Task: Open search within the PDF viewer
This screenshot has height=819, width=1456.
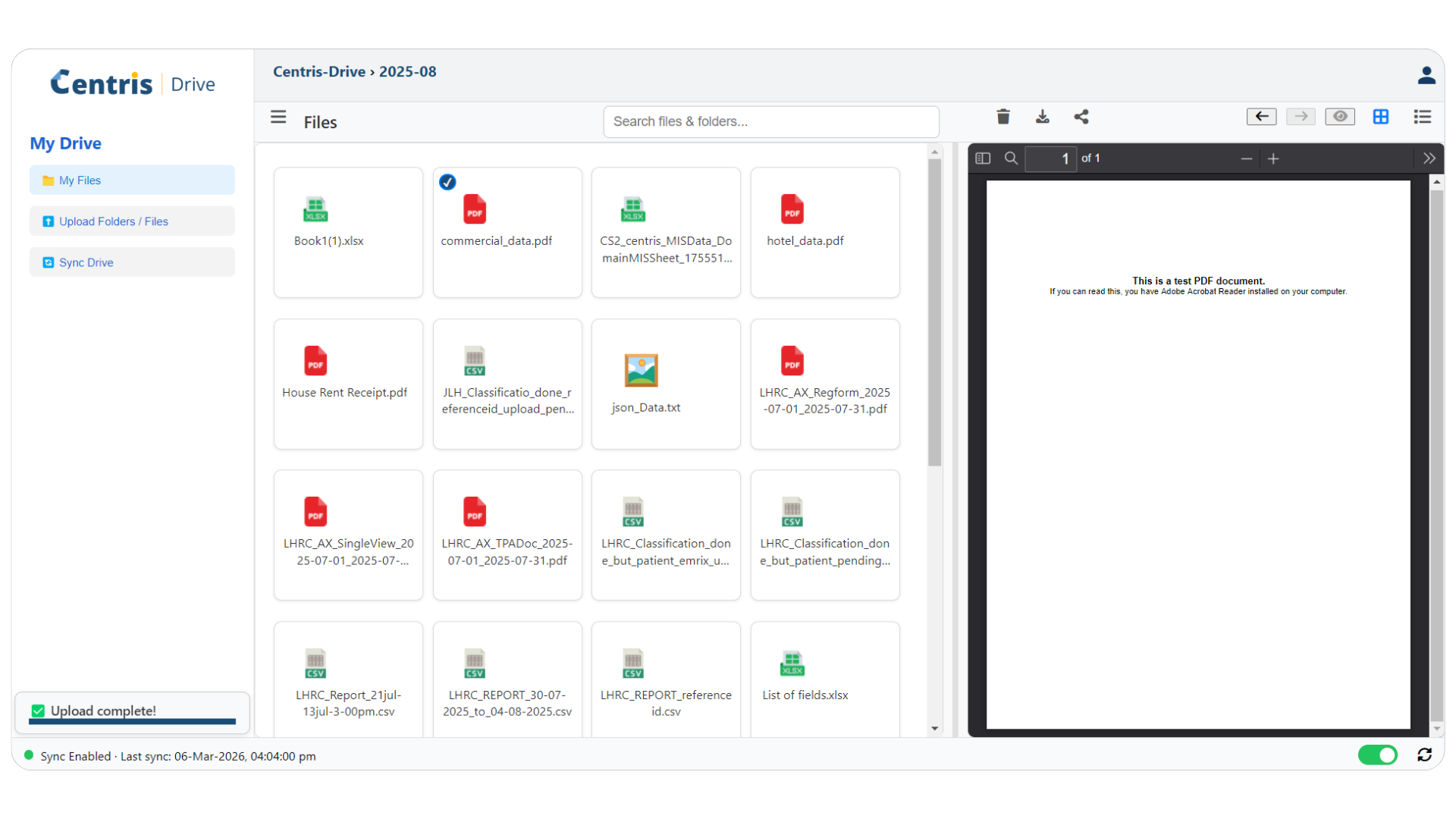Action: point(1011,158)
